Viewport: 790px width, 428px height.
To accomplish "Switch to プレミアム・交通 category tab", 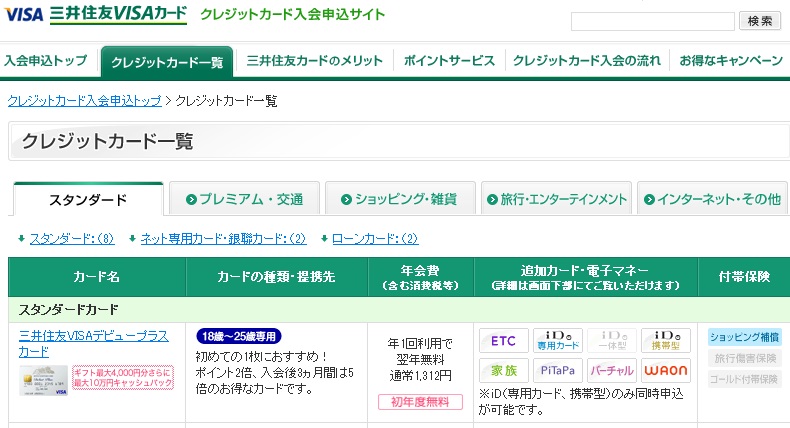I will (x=244, y=199).
